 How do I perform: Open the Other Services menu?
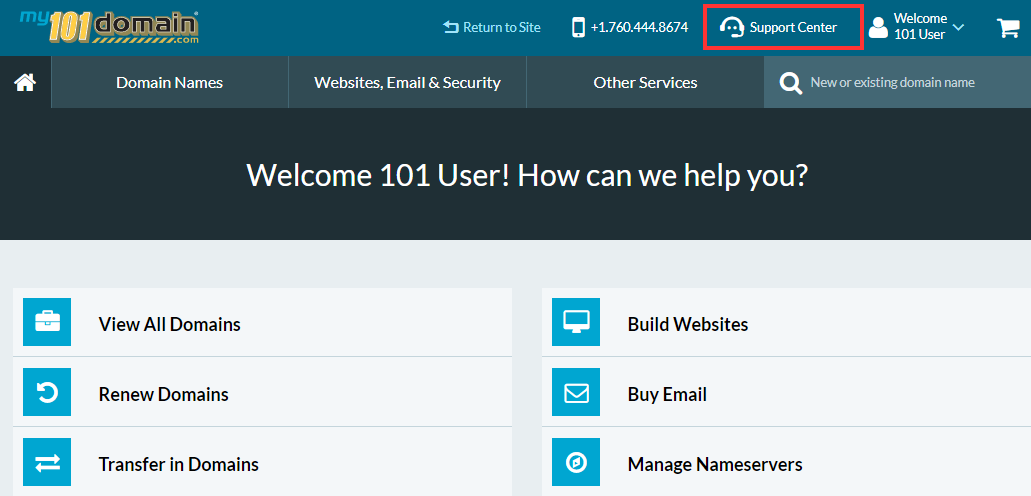click(645, 83)
